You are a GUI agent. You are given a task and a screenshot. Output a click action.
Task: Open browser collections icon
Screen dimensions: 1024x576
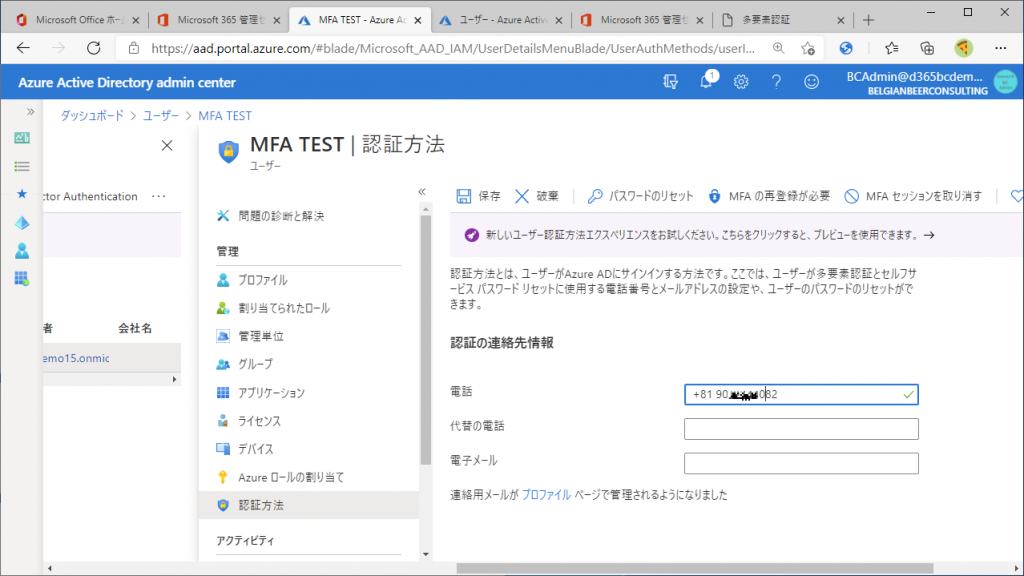coord(927,48)
